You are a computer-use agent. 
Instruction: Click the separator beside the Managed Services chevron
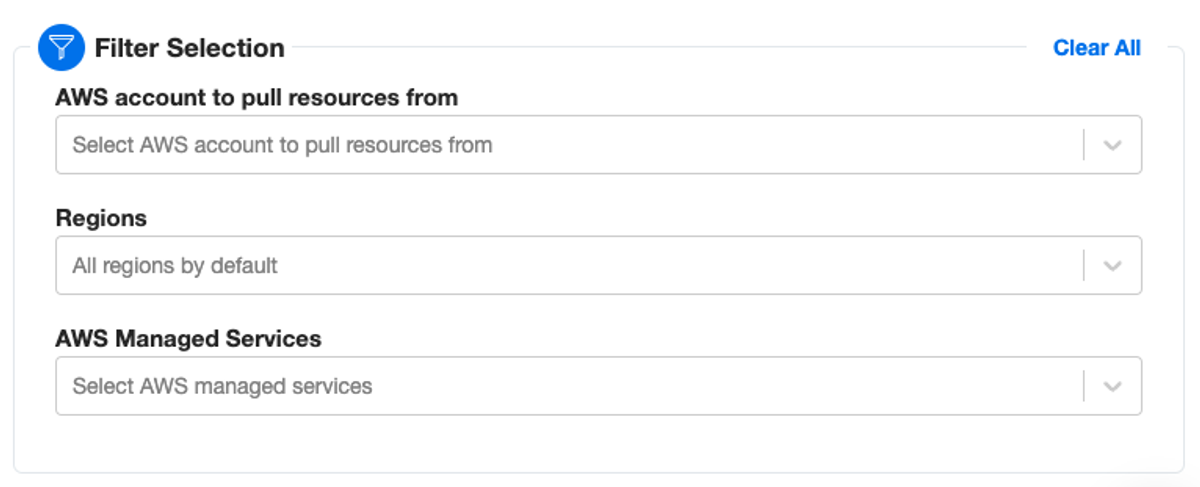[1084, 386]
